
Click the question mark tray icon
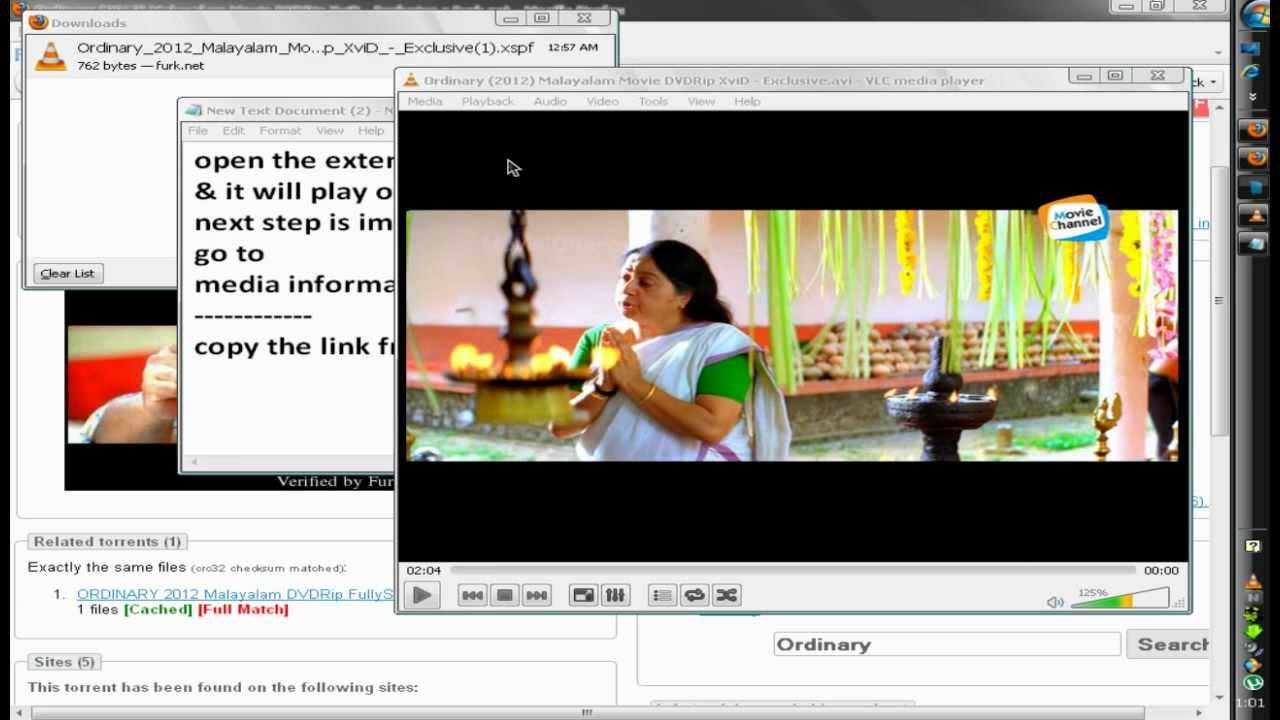(1253, 546)
